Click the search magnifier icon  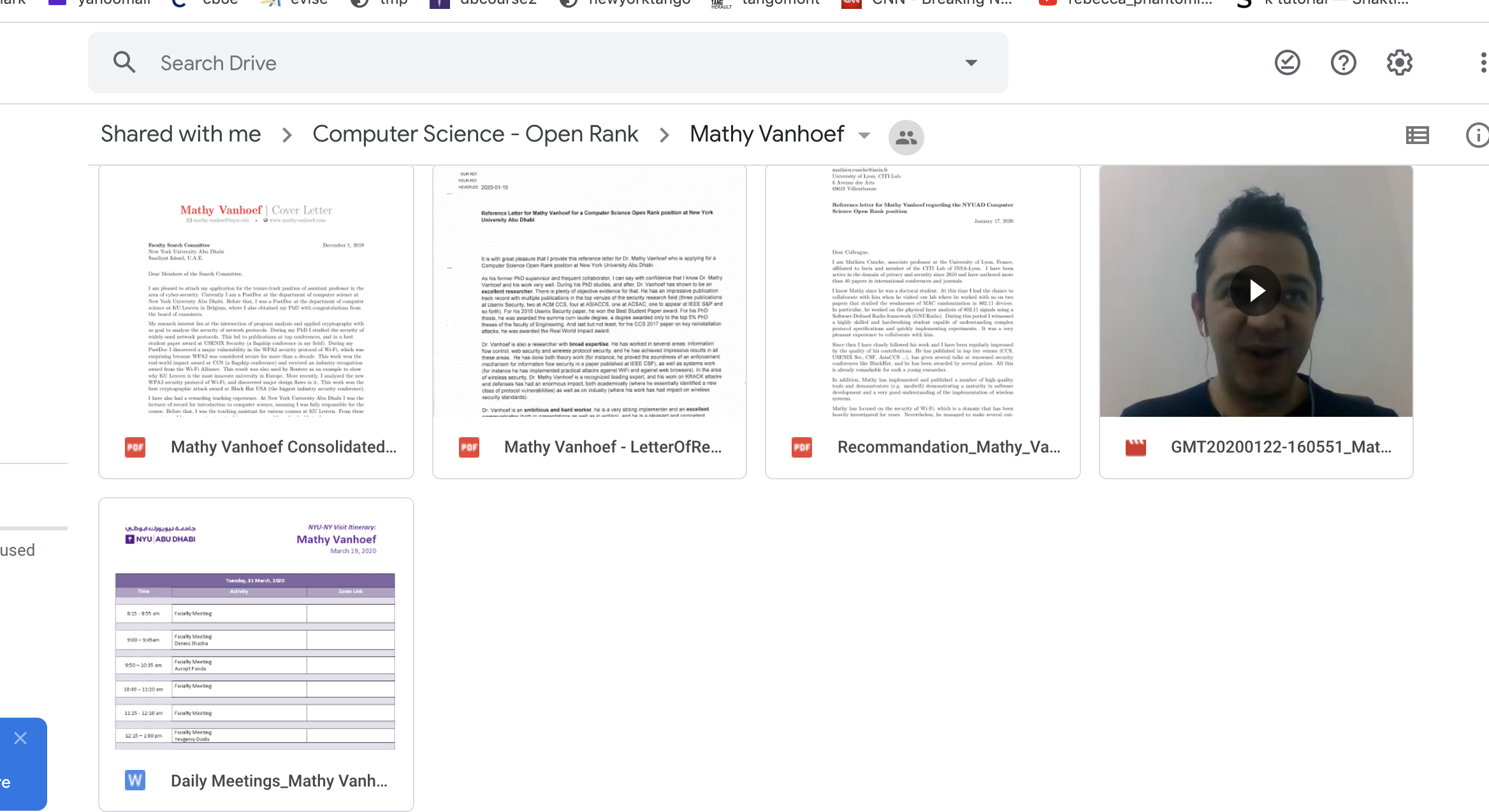124,62
